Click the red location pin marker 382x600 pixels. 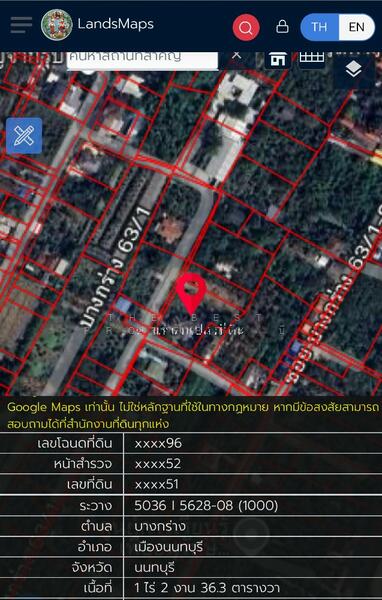[191, 294]
